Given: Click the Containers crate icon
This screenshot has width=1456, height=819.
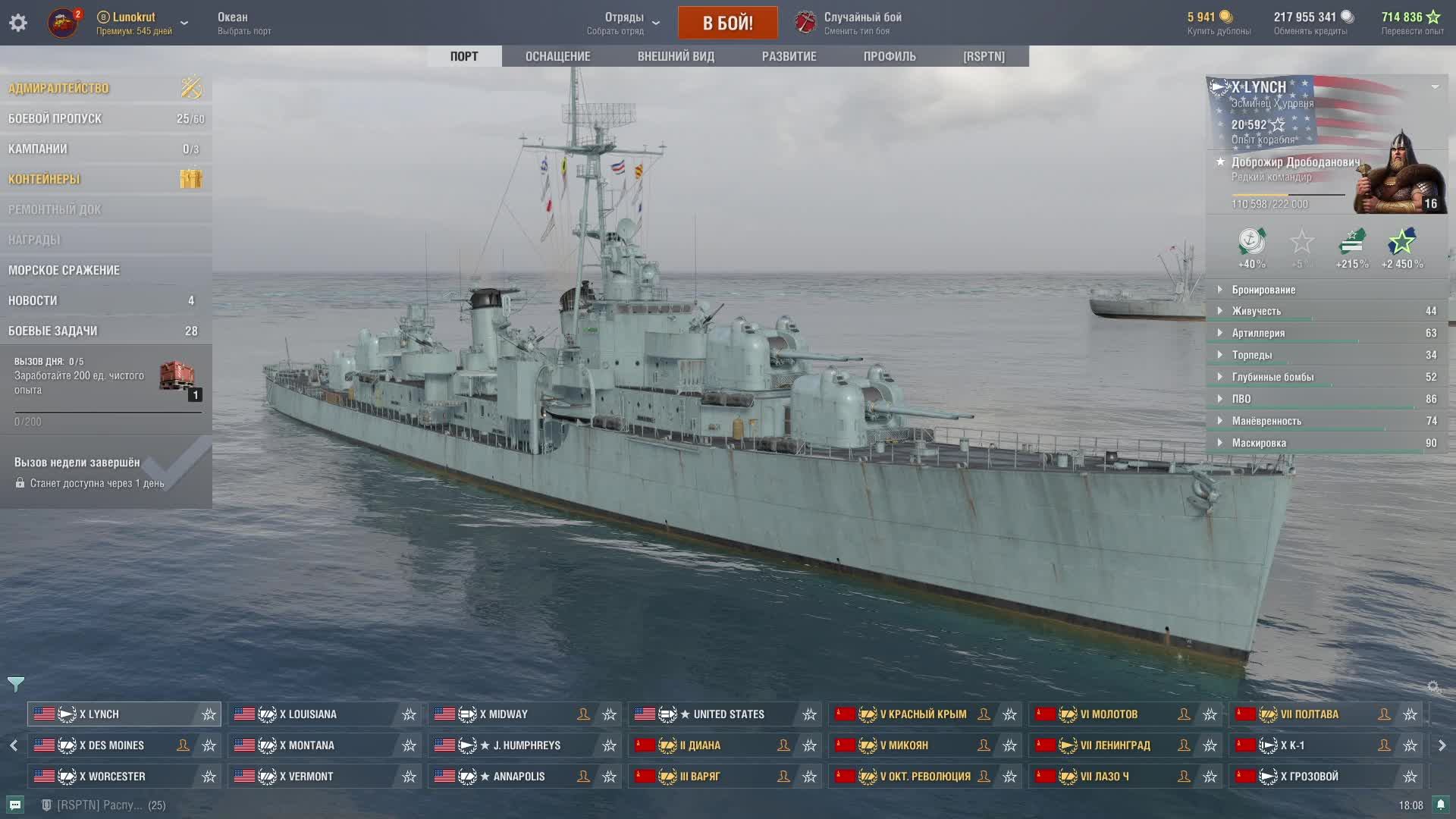Looking at the screenshot, I should tap(191, 179).
